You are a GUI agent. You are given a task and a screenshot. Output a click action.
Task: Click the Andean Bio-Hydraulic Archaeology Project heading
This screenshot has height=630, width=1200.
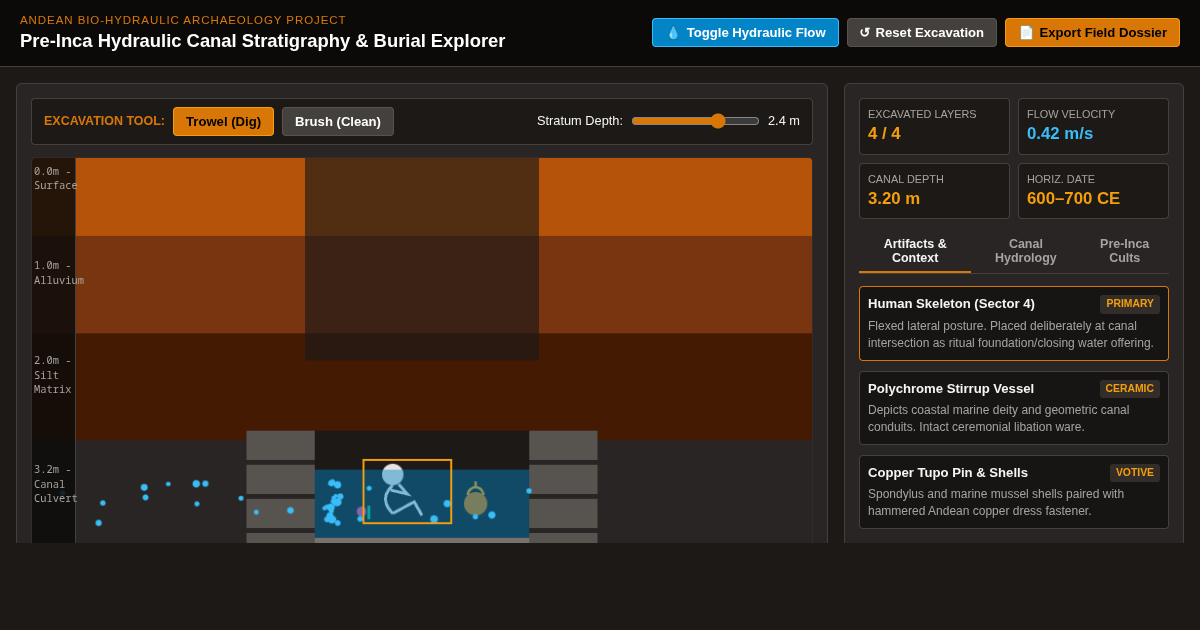point(183,20)
